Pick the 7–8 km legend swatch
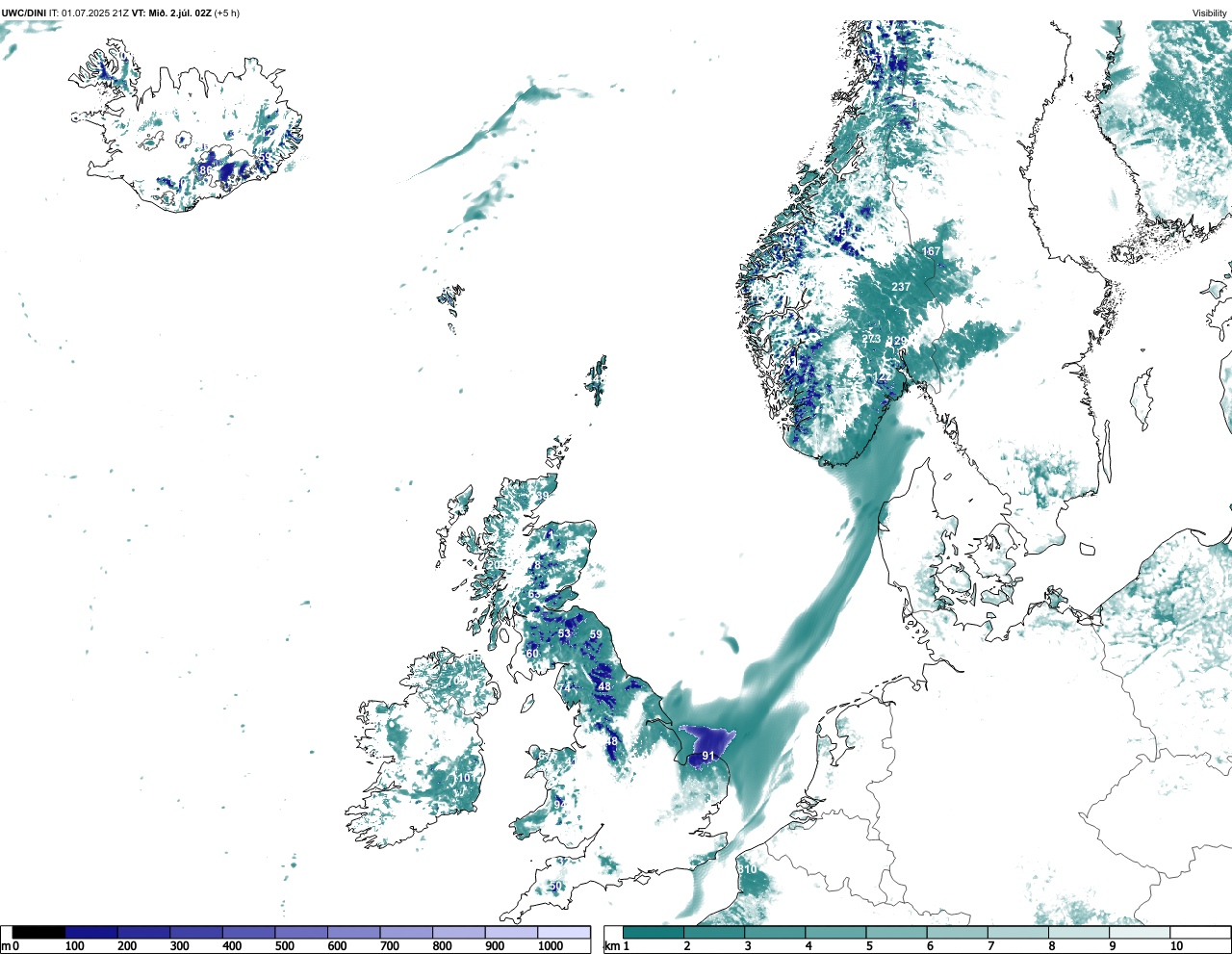The width and height of the screenshot is (1232, 954). click(1018, 933)
